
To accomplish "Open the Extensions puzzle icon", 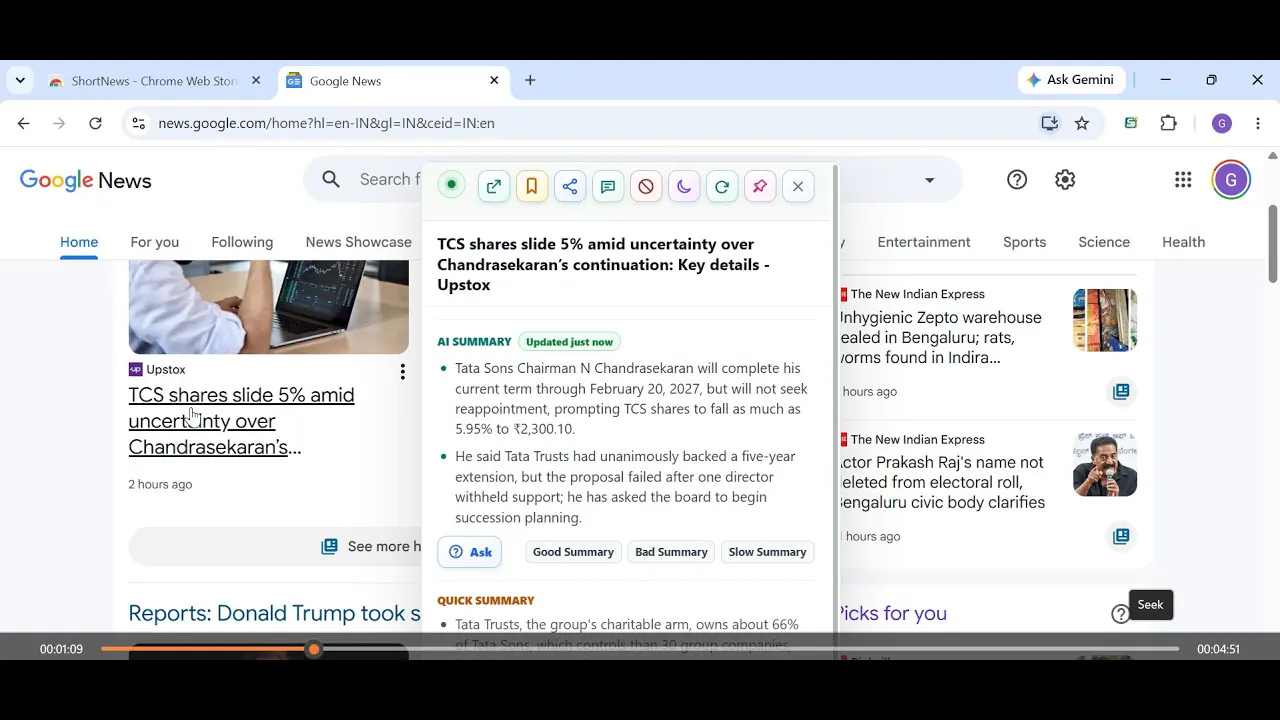I will tap(1168, 123).
